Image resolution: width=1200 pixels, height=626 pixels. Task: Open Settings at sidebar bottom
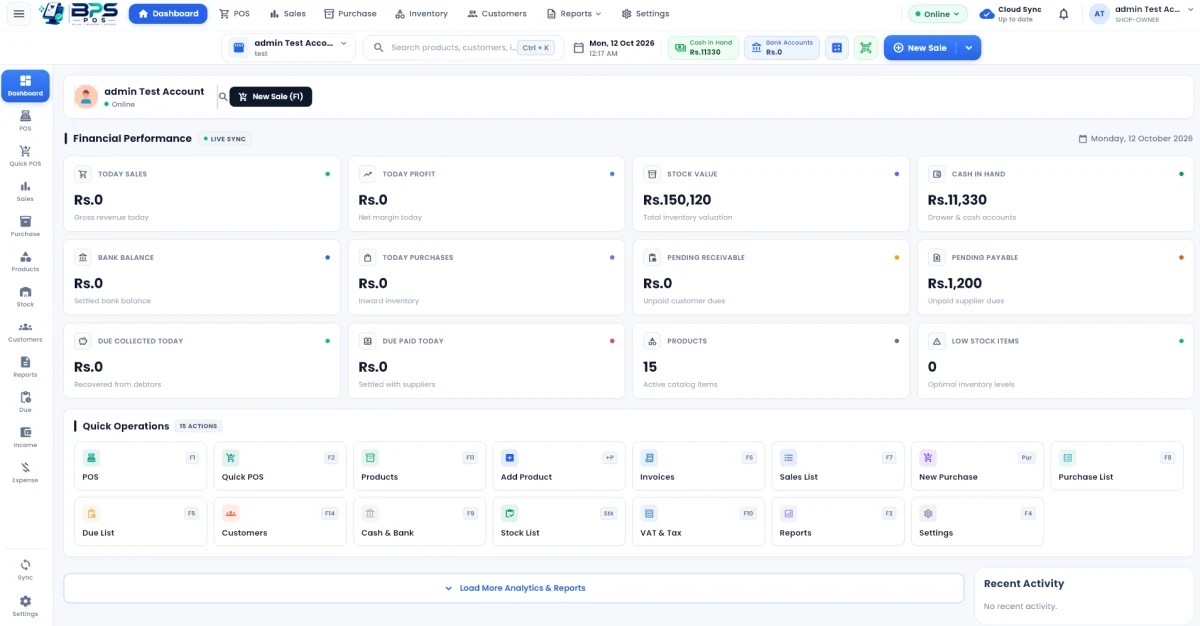click(x=25, y=606)
